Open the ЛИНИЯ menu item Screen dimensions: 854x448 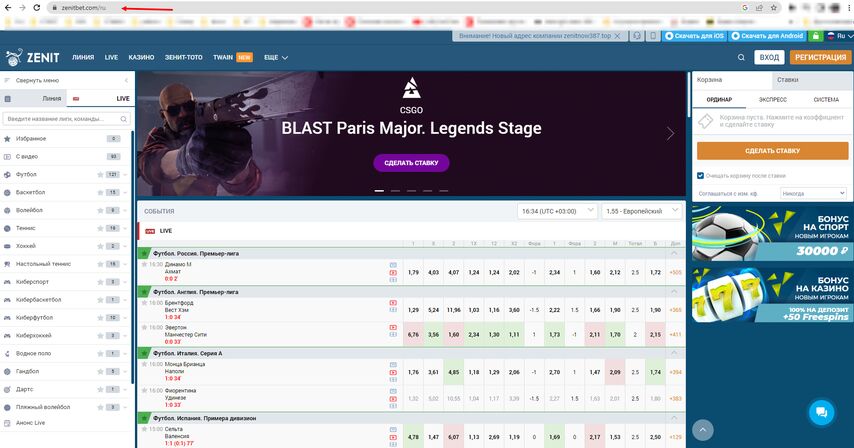[83, 57]
